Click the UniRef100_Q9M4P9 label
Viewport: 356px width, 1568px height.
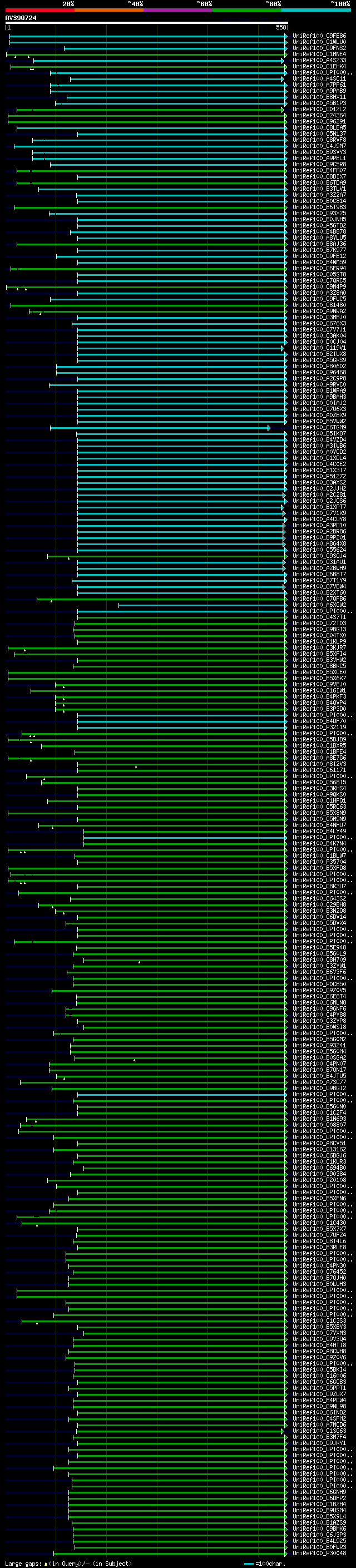pyautogui.click(x=319, y=286)
